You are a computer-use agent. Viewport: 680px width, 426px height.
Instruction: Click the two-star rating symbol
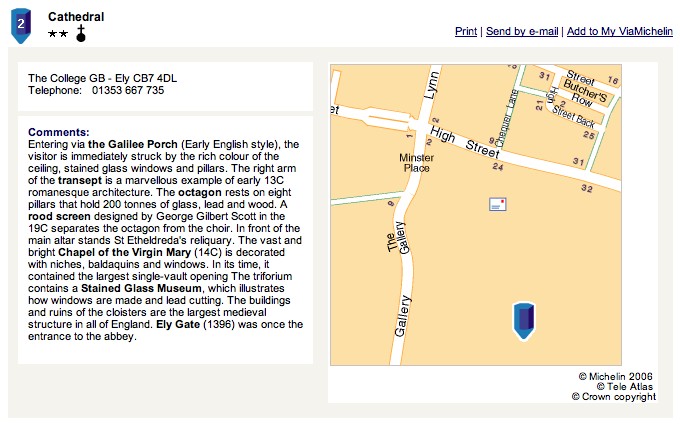pos(58,34)
